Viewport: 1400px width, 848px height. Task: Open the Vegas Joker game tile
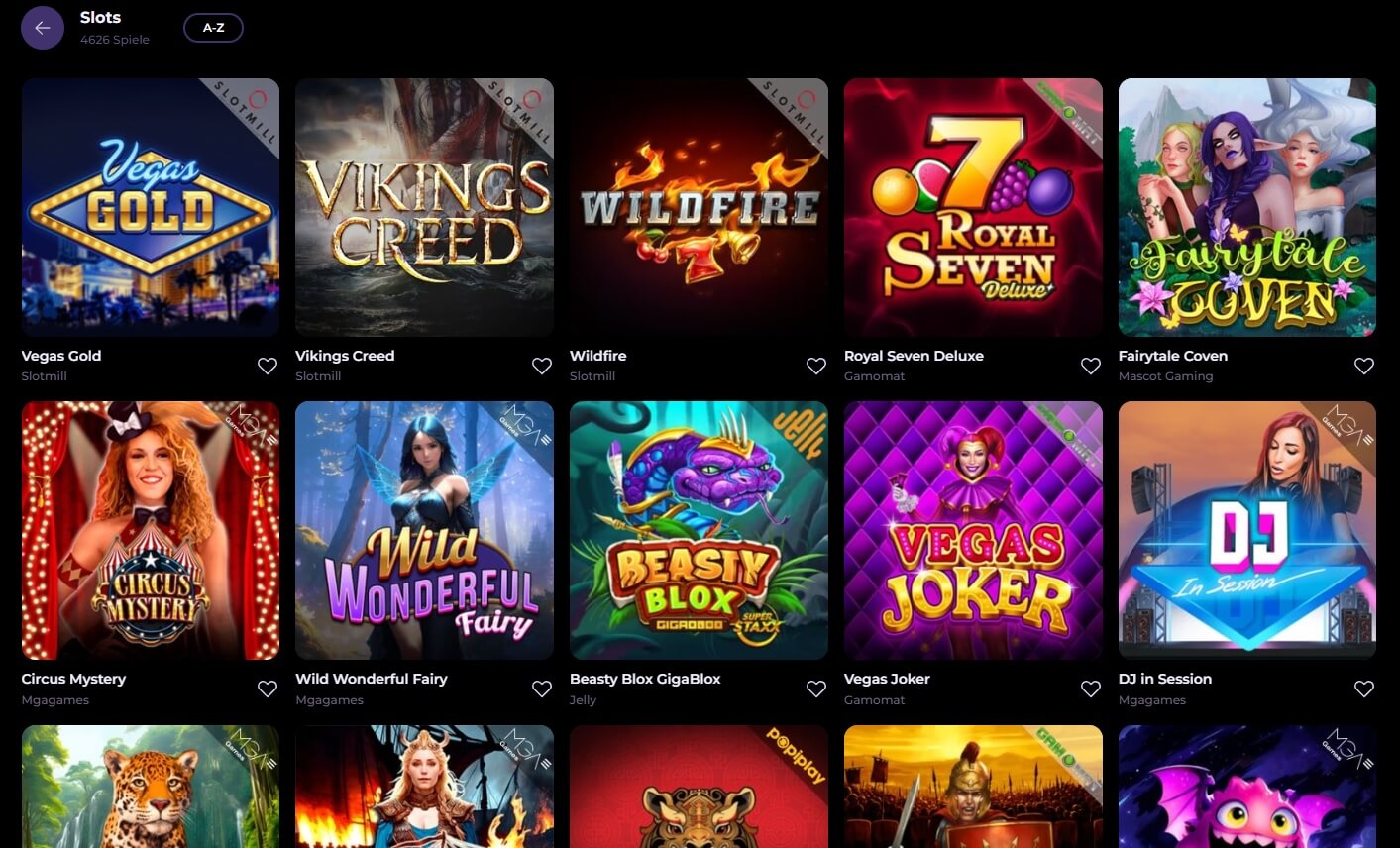tap(973, 530)
